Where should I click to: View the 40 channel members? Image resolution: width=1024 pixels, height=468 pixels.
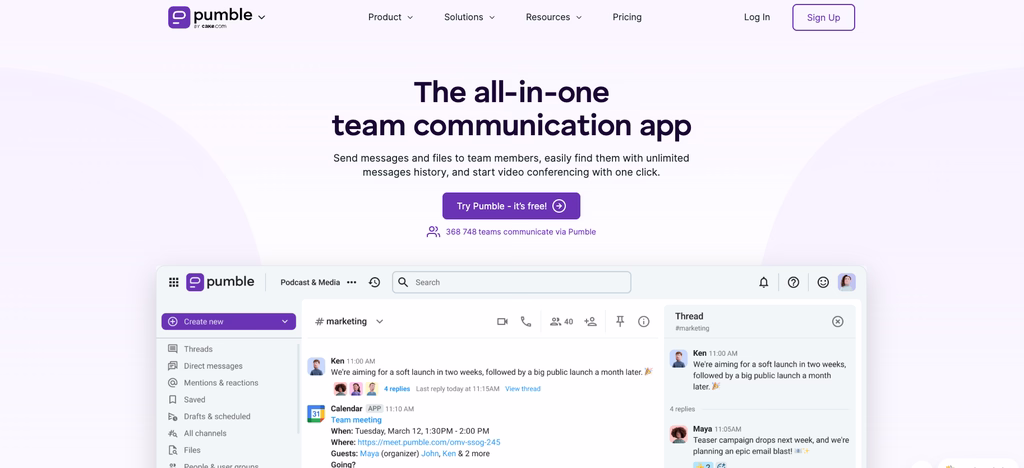(562, 322)
